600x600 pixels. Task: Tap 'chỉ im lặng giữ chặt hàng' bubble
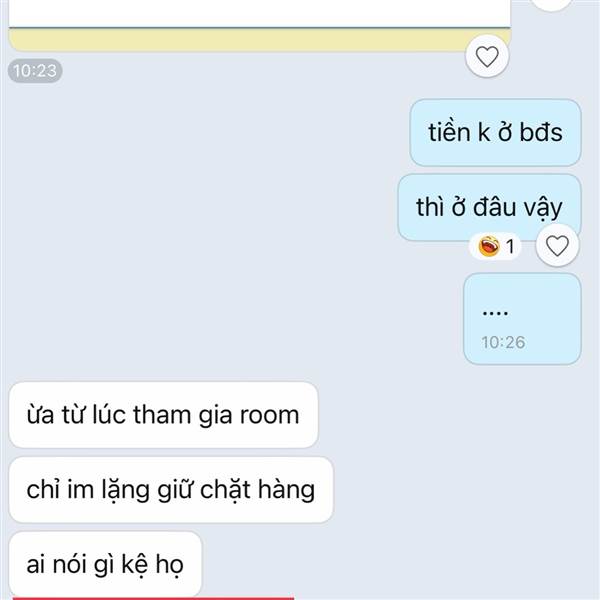[x=171, y=489]
